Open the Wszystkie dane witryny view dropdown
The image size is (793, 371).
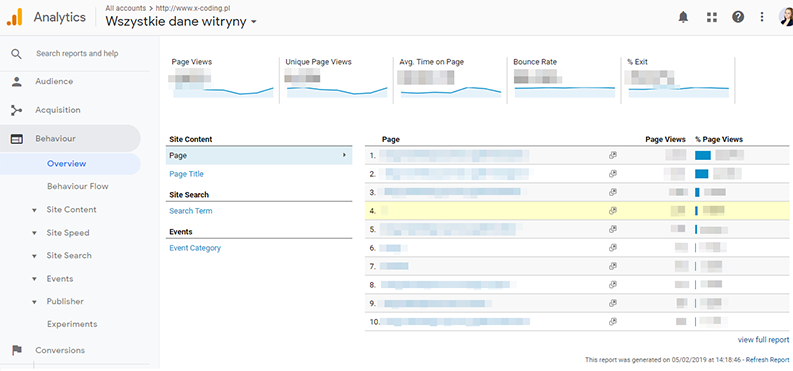coord(181,22)
